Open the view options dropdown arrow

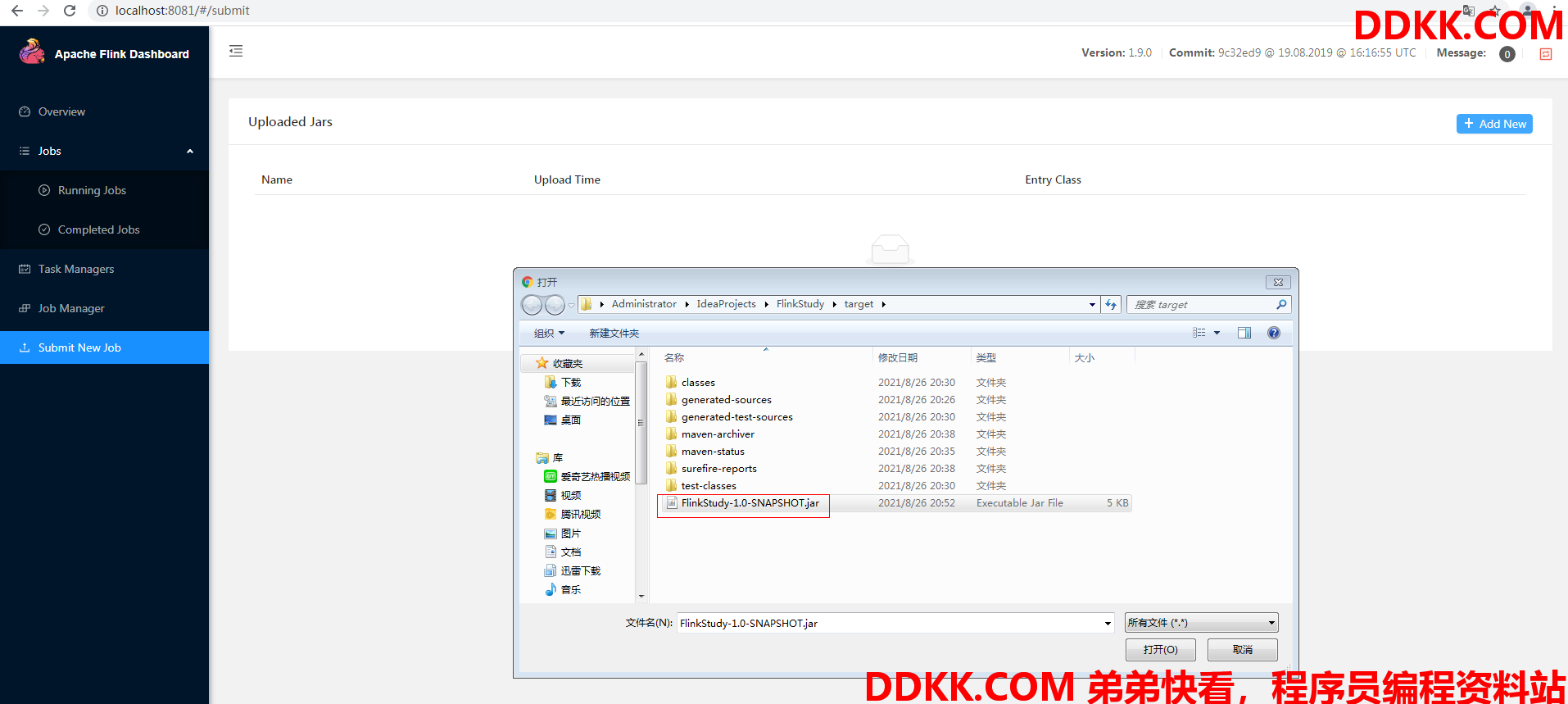coord(1217,333)
